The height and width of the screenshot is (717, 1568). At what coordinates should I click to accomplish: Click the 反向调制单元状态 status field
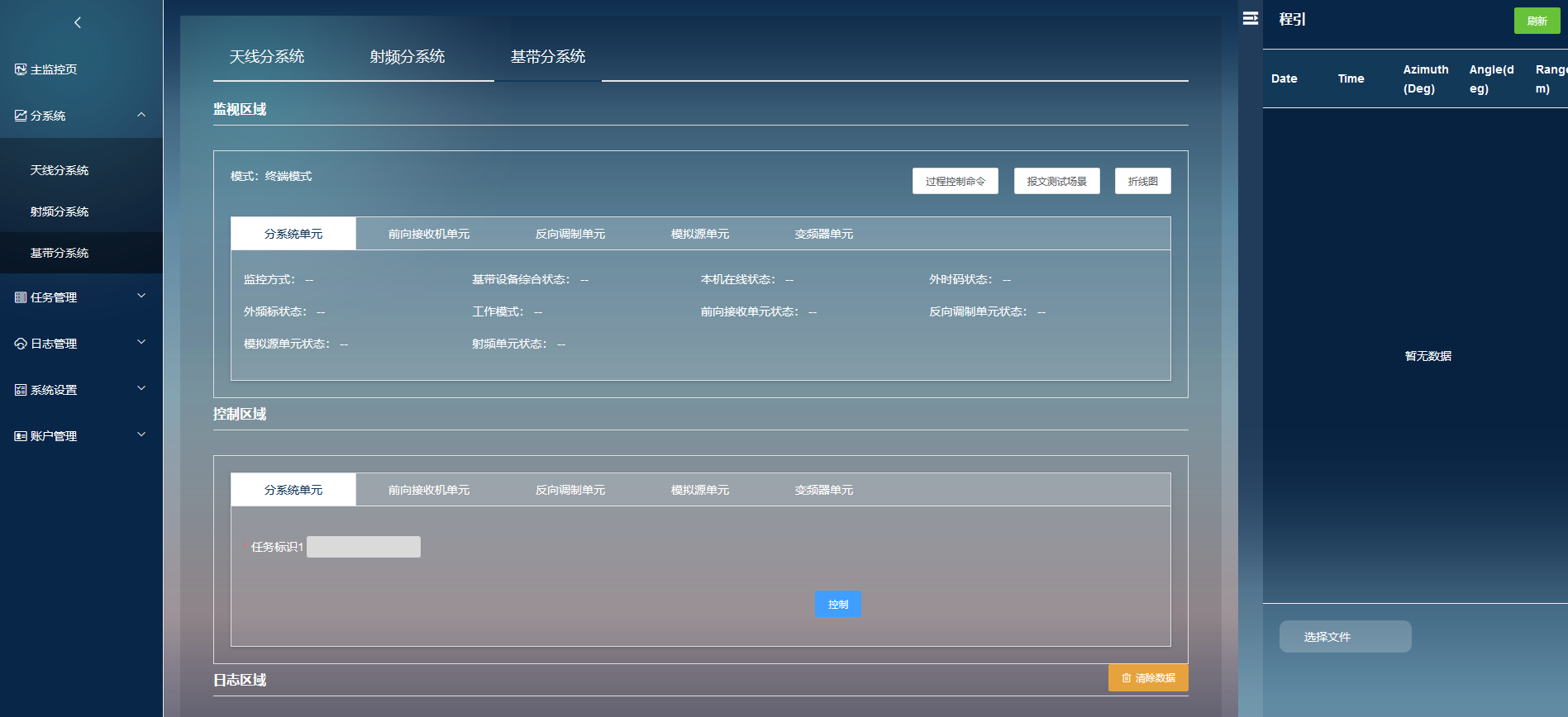987,311
